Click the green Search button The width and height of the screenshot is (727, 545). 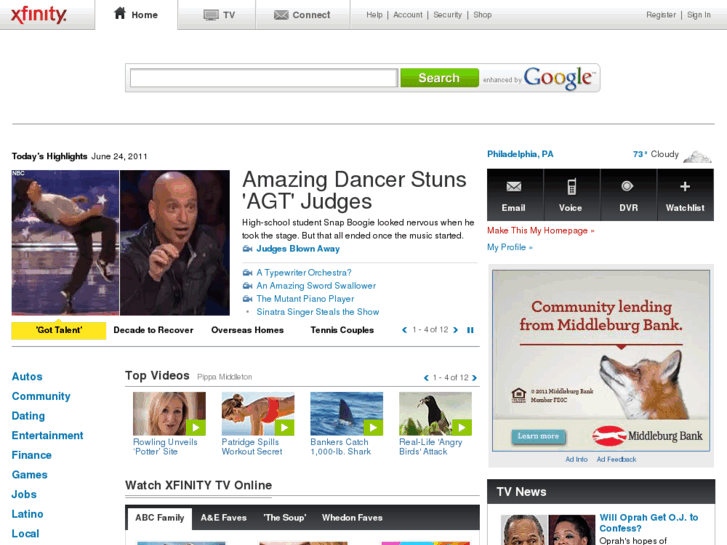(x=439, y=78)
